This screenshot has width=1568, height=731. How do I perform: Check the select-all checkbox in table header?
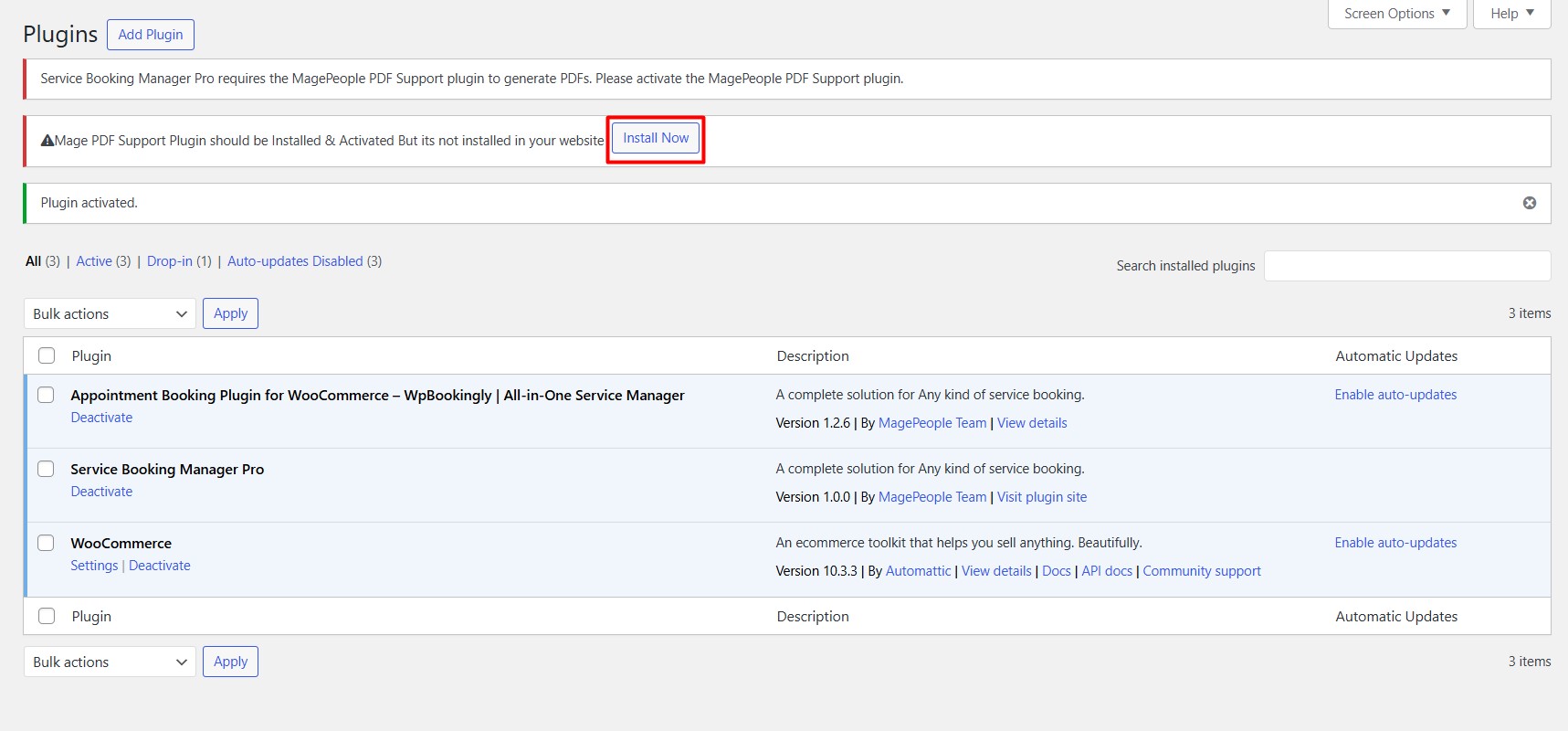point(47,355)
